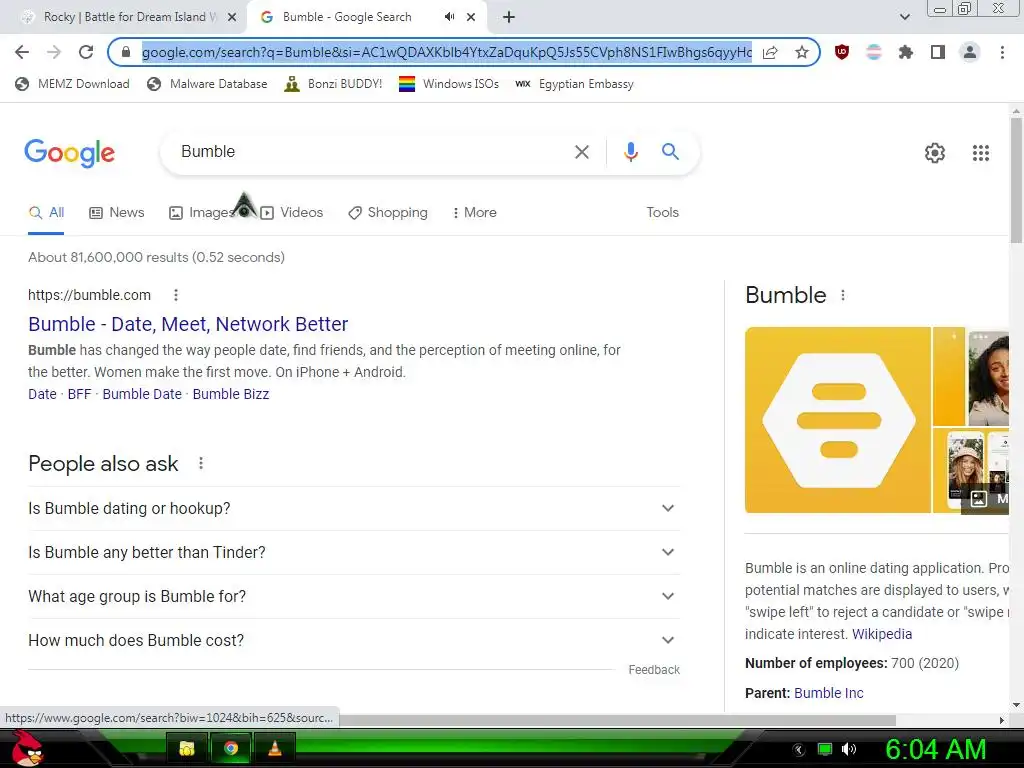Reload the current page
Viewport: 1024px width, 768px height.
point(86,52)
